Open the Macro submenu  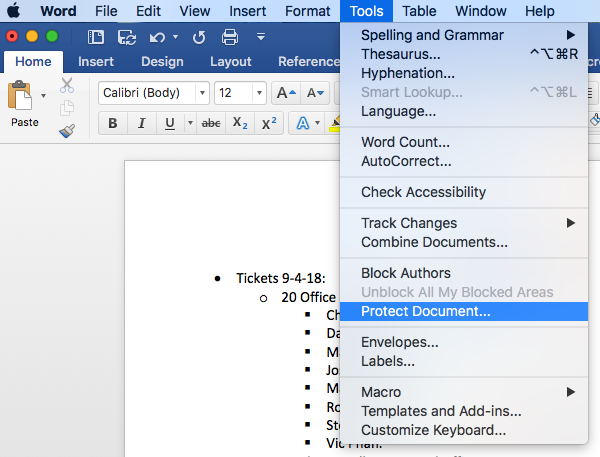[464, 392]
